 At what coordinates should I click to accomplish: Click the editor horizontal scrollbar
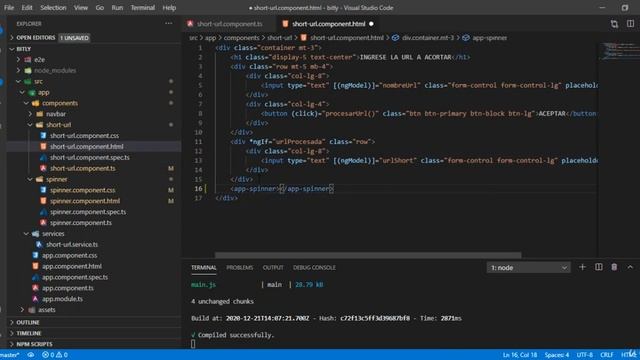point(368,256)
